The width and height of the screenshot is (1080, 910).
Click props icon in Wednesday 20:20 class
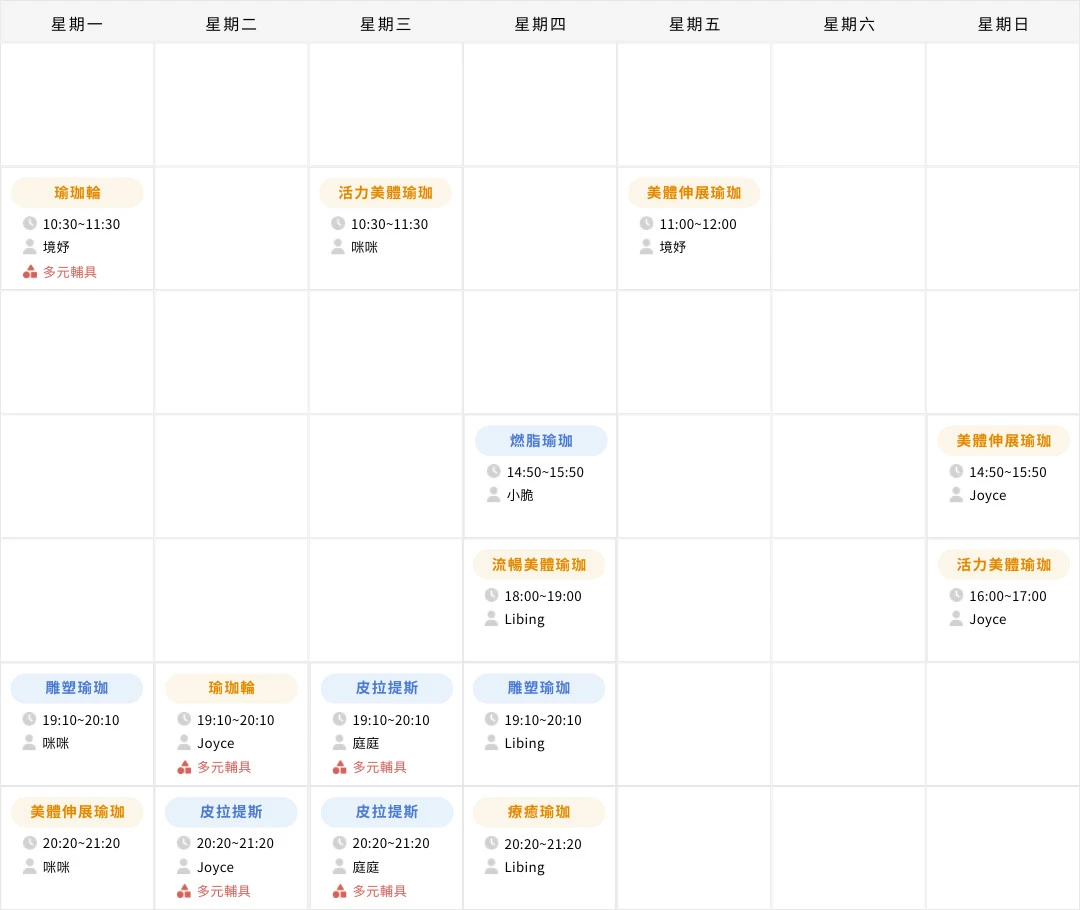pyautogui.click(x=340, y=891)
